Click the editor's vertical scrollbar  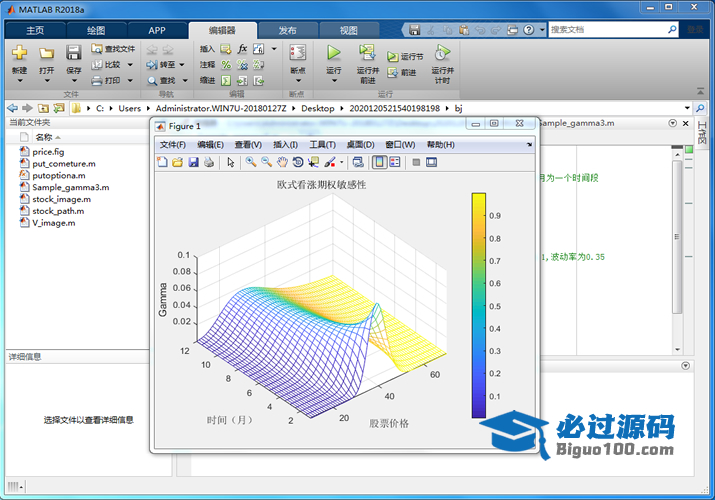(677, 237)
